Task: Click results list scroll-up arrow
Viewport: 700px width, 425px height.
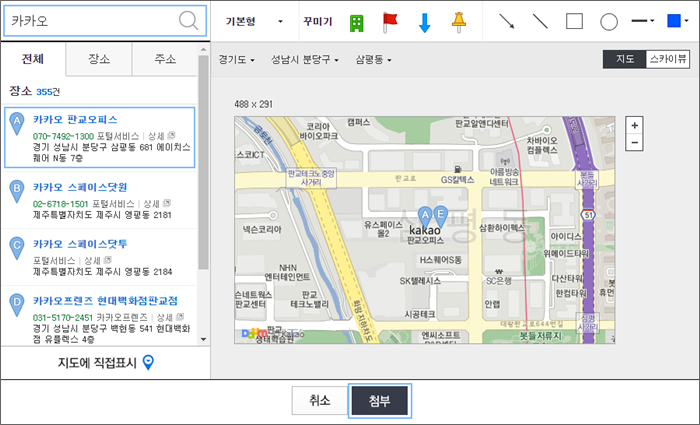Action: (x=204, y=49)
